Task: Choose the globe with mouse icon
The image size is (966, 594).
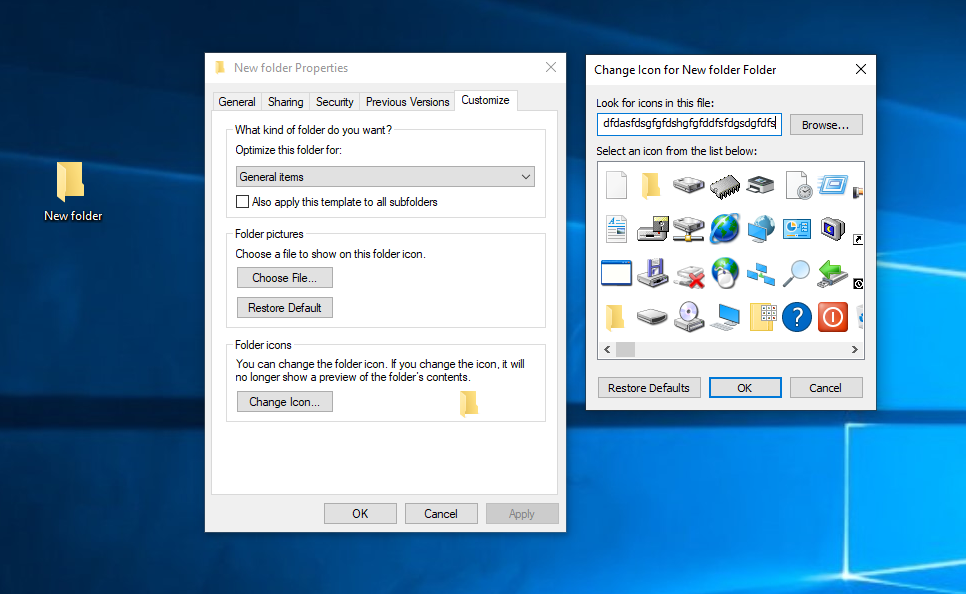Action: (724, 275)
